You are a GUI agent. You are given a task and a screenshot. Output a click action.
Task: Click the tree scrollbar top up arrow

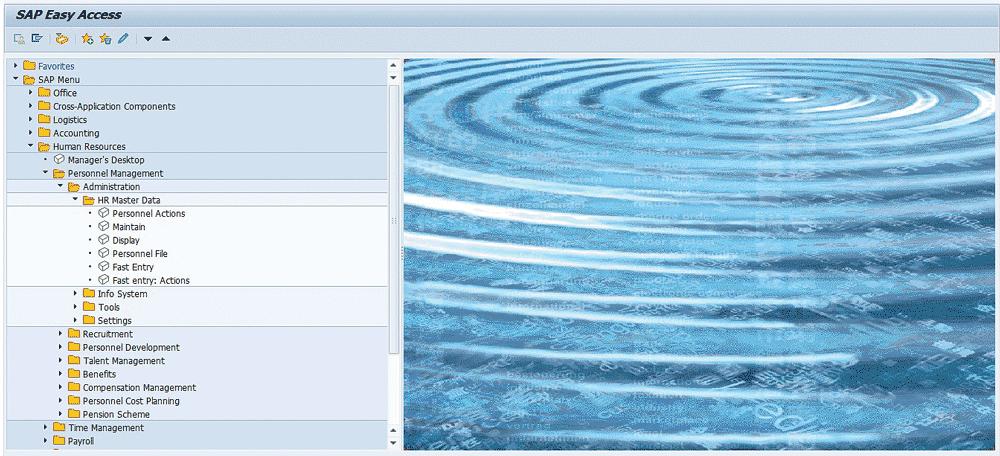pos(393,65)
